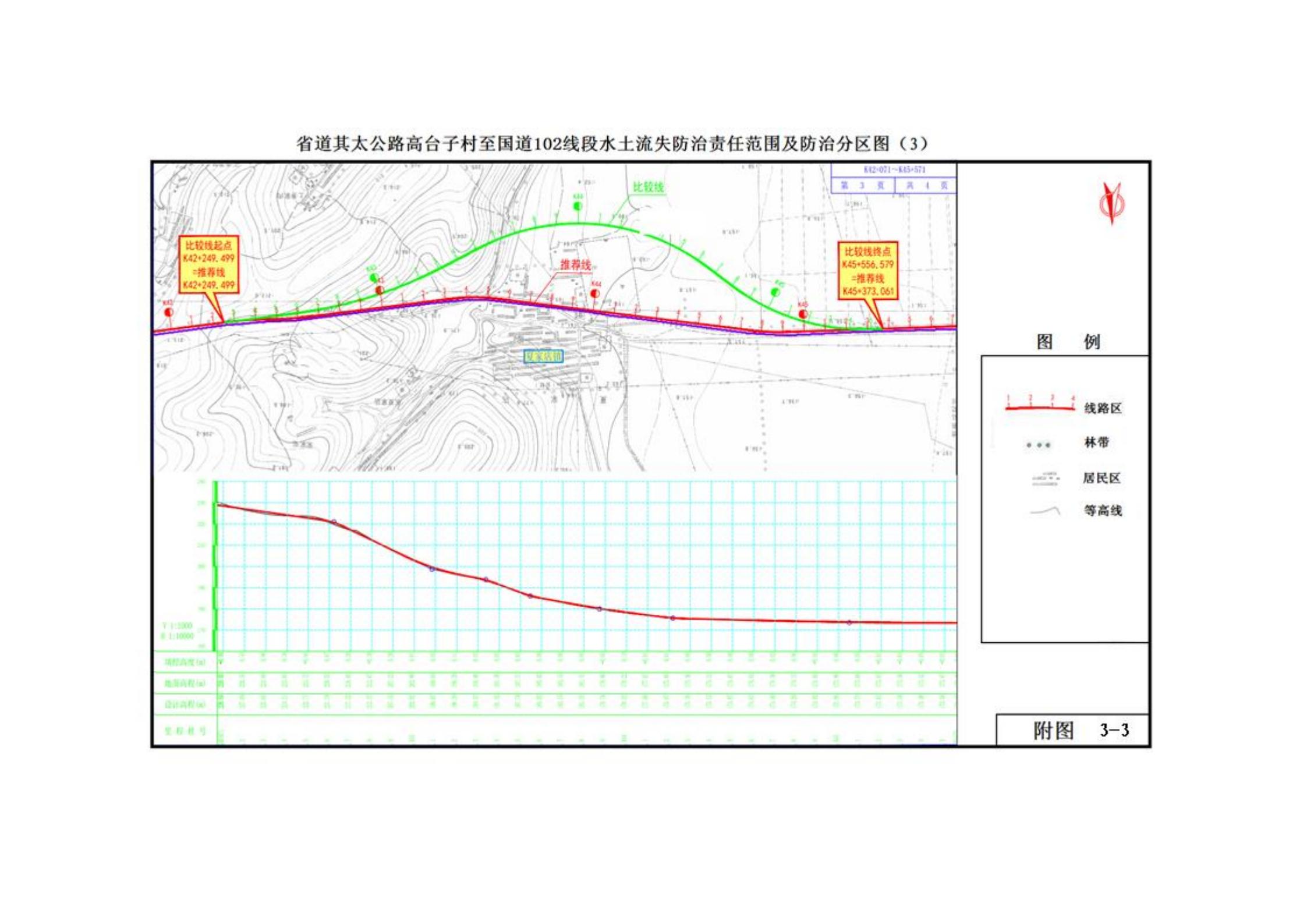
Task: Click the 图例 legend heading
Action: pyautogui.click(x=1068, y=342)
